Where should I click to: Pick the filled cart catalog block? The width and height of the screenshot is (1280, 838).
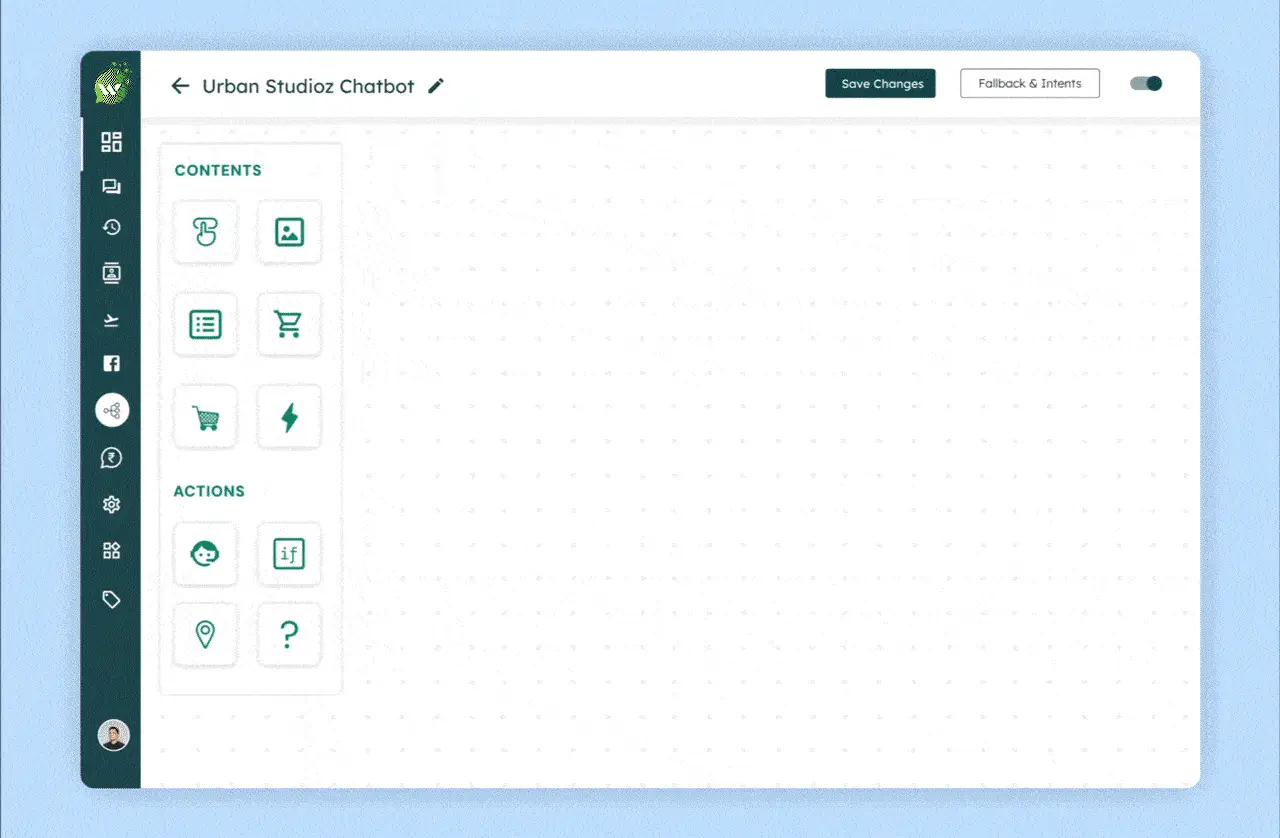pos(205,417)
